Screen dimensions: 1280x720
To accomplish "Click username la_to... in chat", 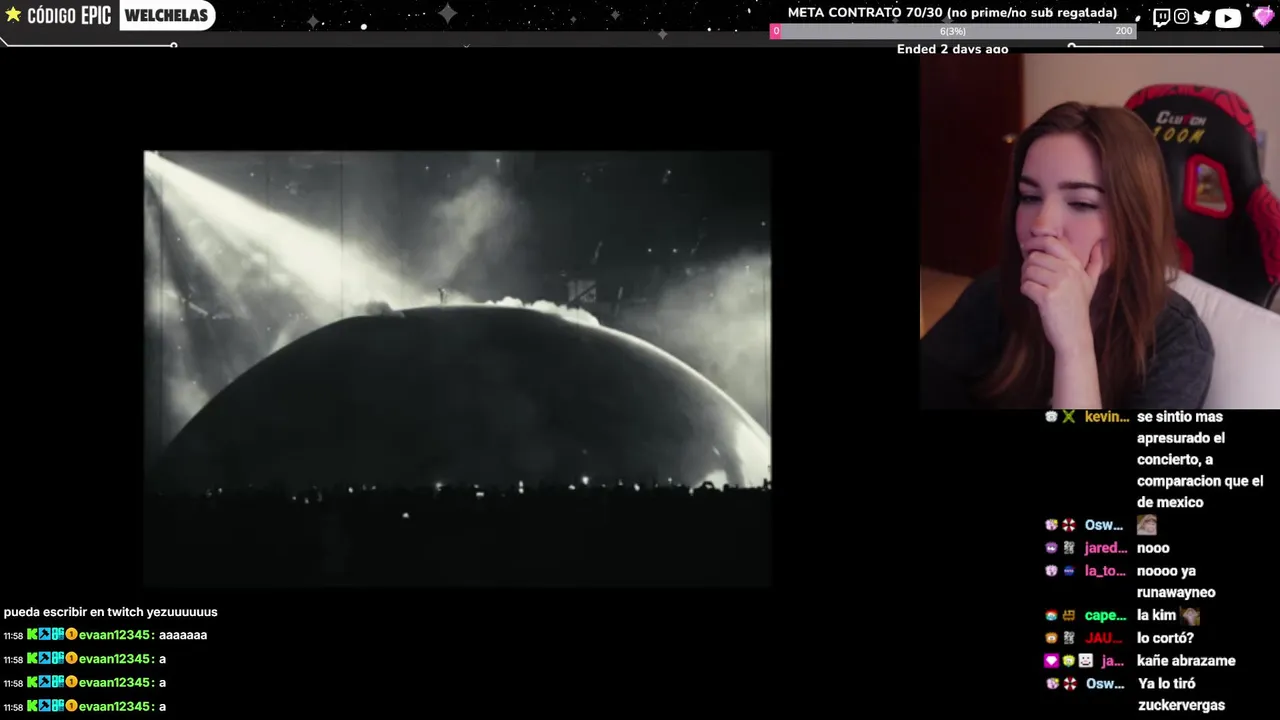I will coord(1105,571).
